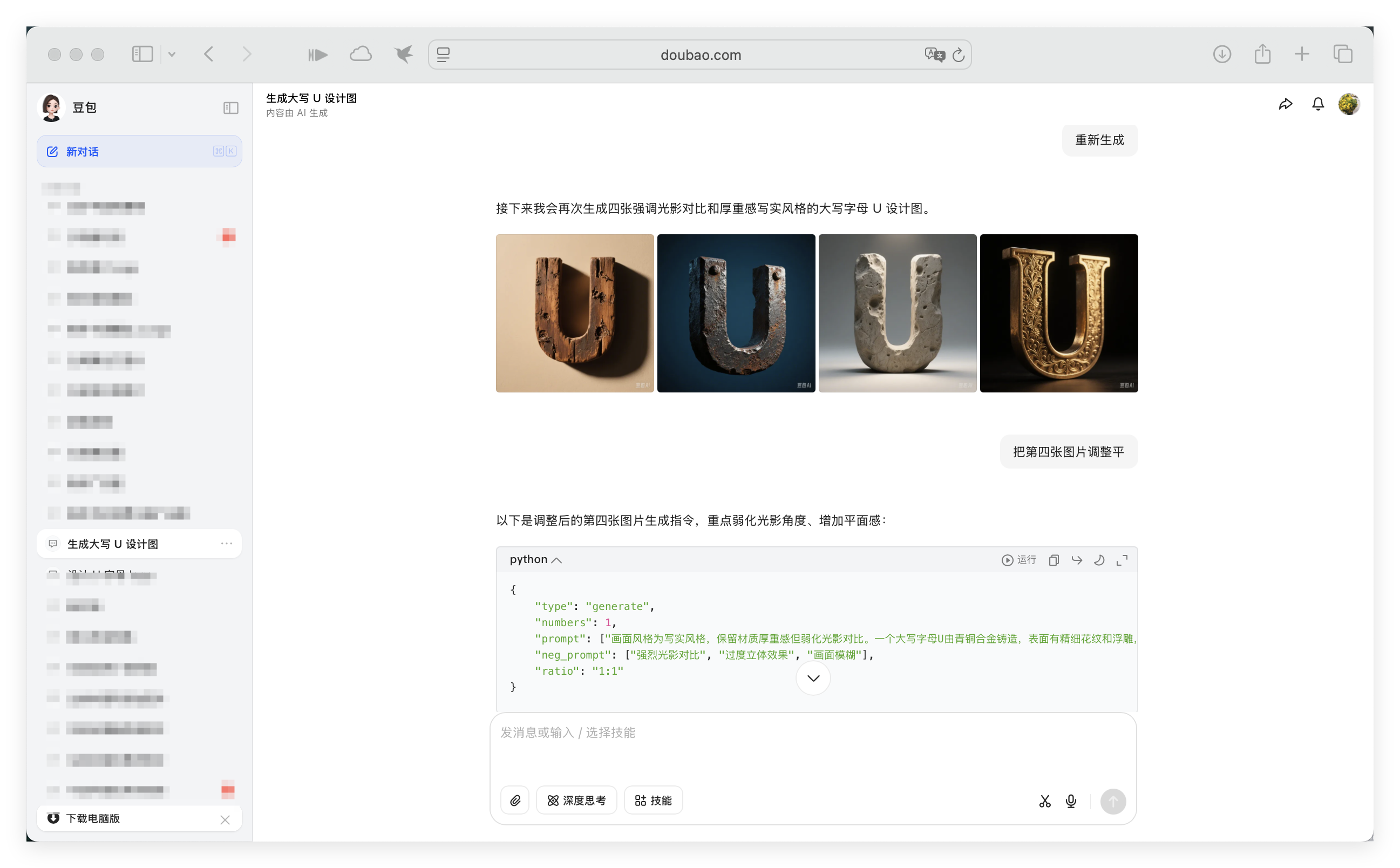Copy the python code block
Viewport: 1400px width, 868px height.
point(1054,560)
